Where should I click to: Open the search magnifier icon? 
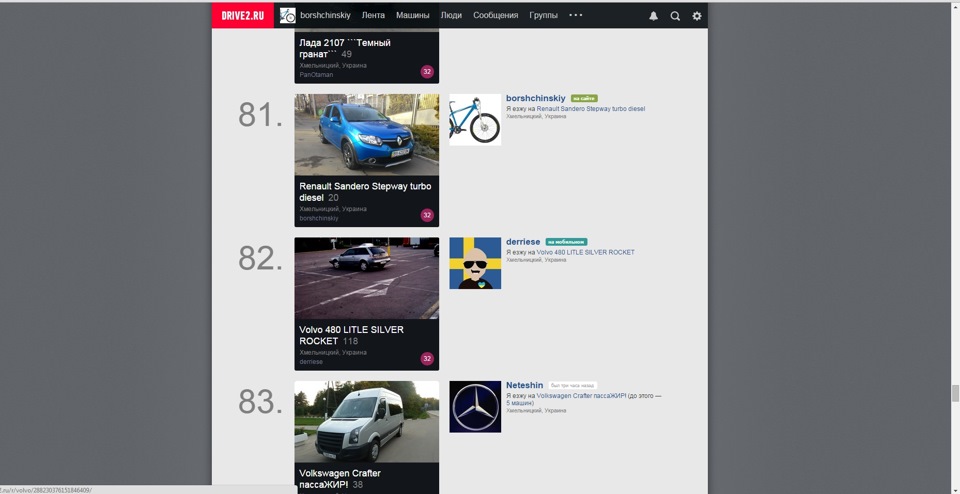(x=675, y=16)
